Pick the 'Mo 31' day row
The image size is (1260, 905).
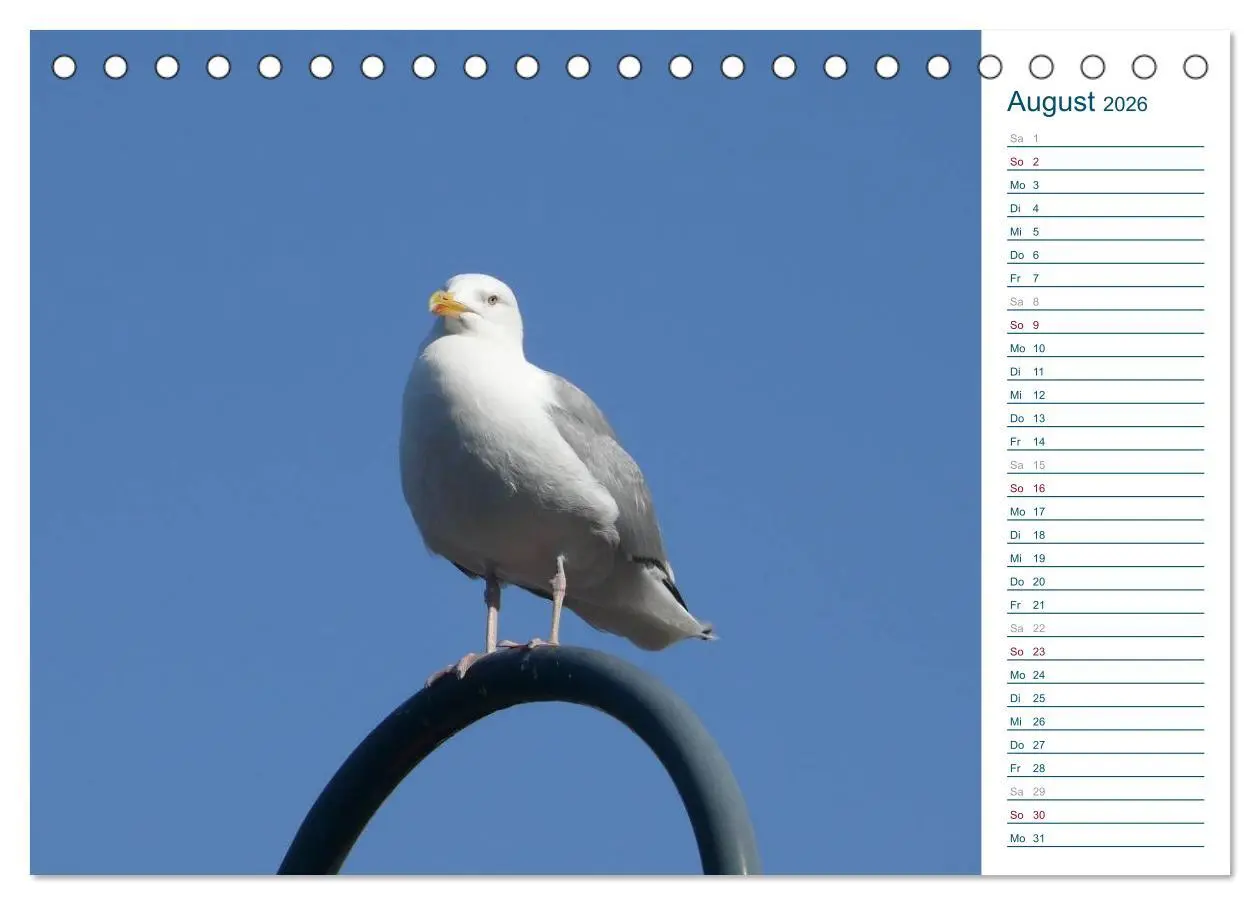(1105, 838)
